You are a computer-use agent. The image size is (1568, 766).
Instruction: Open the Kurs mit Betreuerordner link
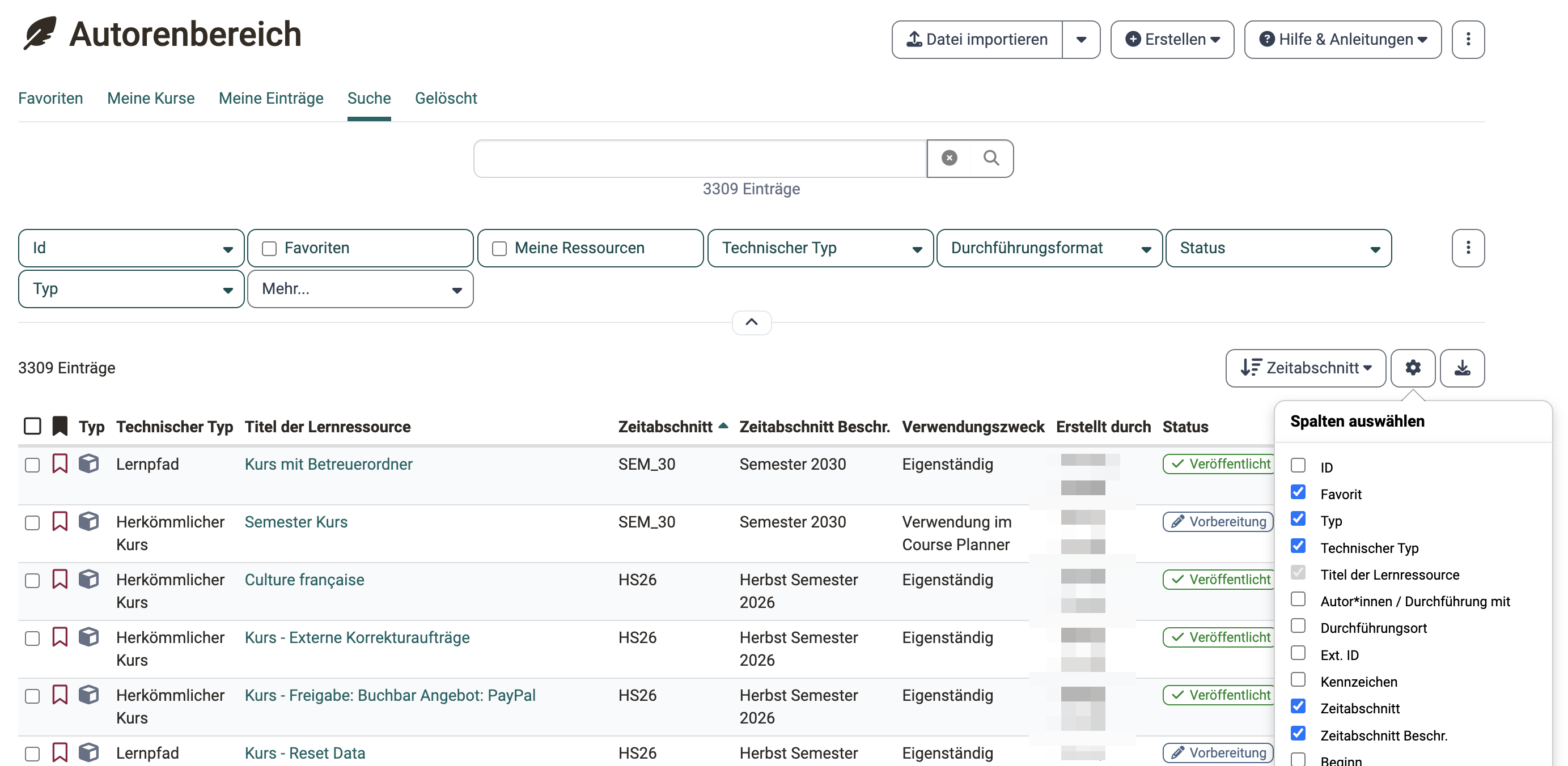tap(328, 463)
